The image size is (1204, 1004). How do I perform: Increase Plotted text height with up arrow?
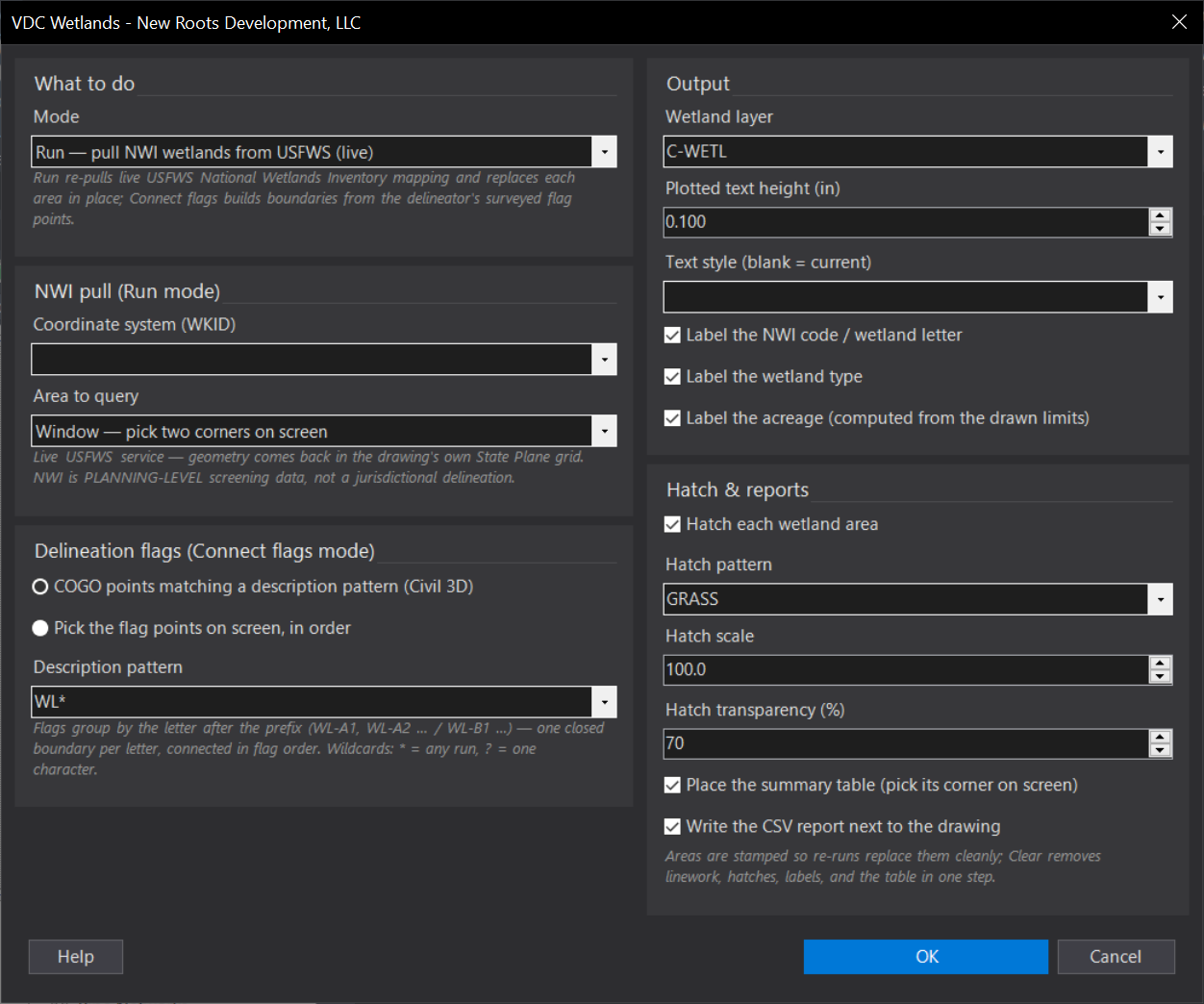click(1161, 215)
